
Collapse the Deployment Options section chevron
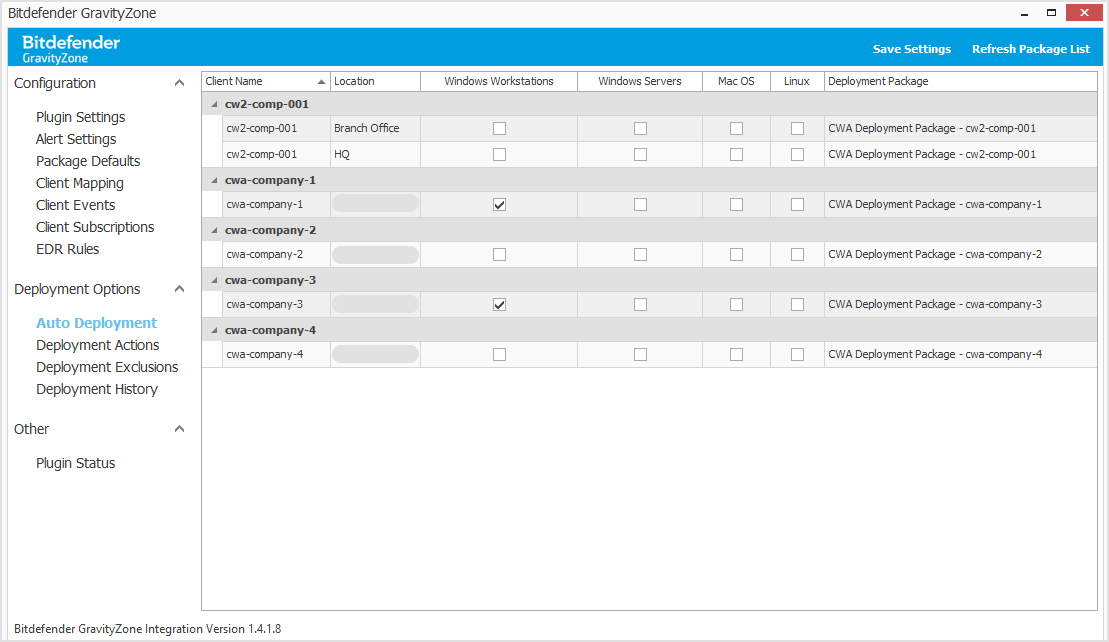(x=180, y=289)
